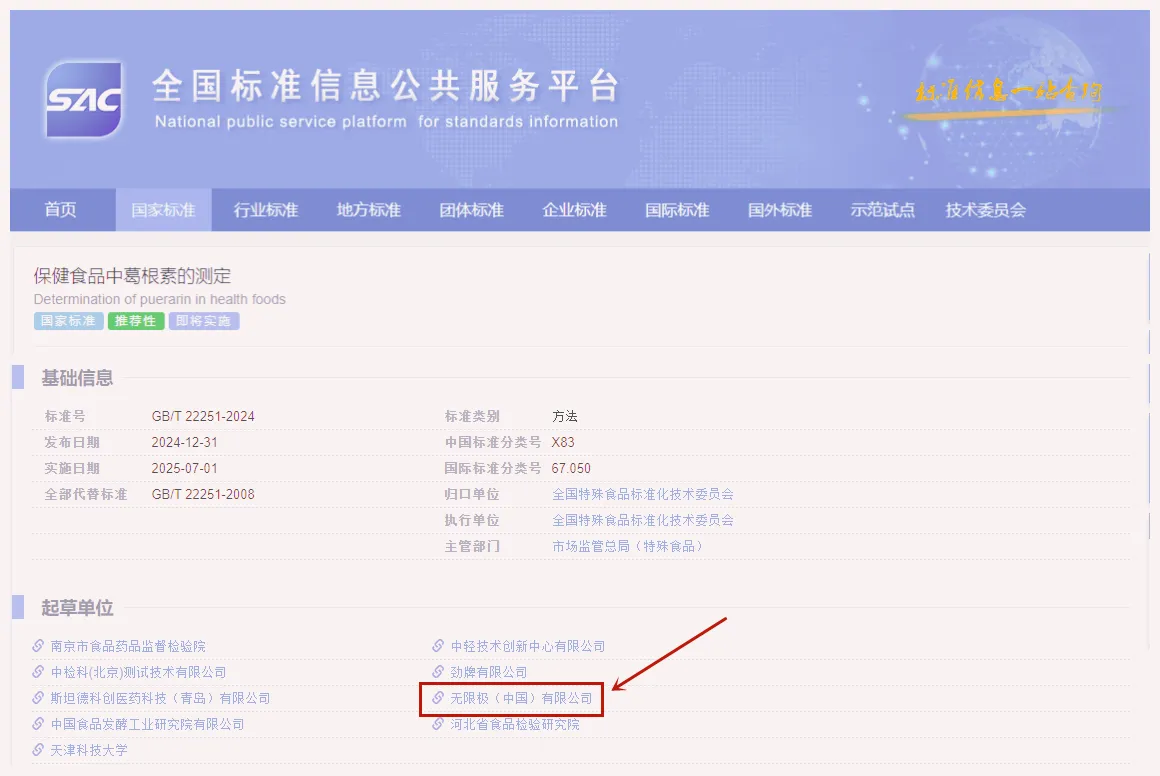Open 市场监管总局（特殊食品） link
This screenshot has height=776, width=1160.
tap(627, 546)
